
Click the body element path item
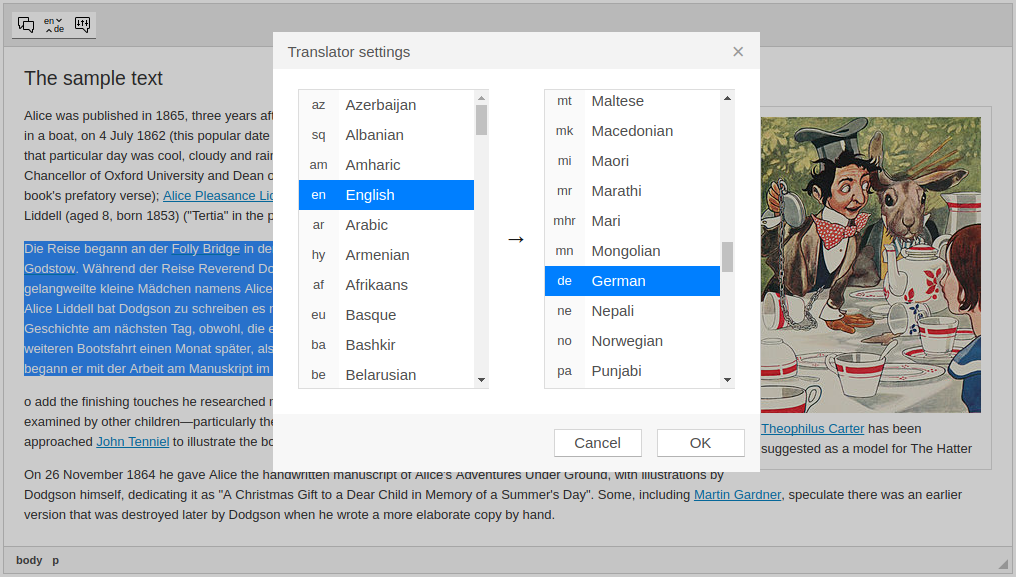point(29,560)
